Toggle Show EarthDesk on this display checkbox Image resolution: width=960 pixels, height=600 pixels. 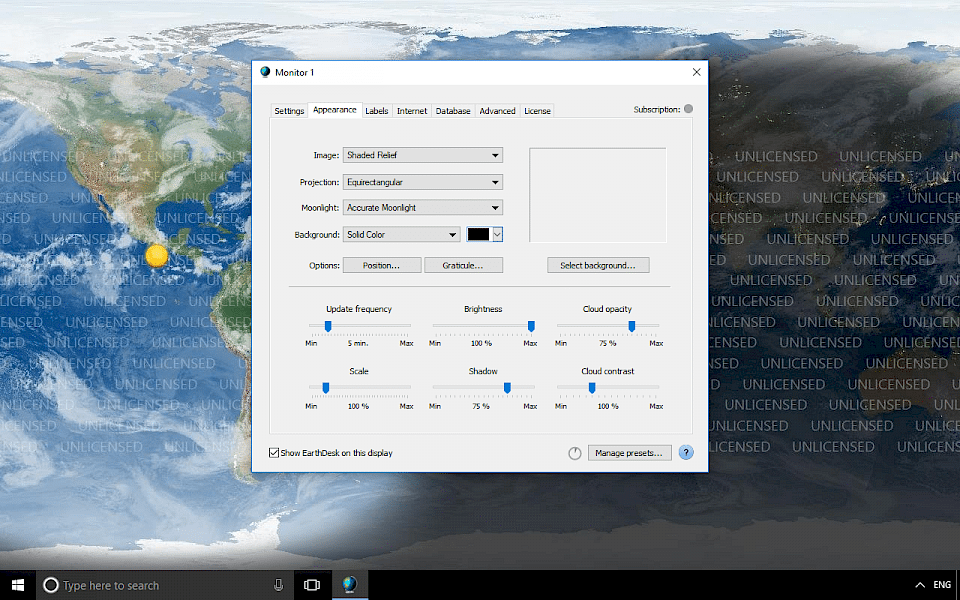pyautogui.click(x=274, y=453)
